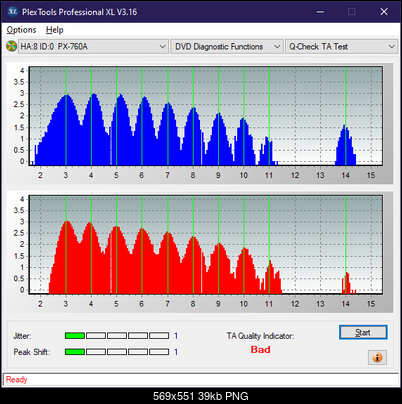Click the Start button
This screenshot has width=402, height=404.
click(363, 332)
